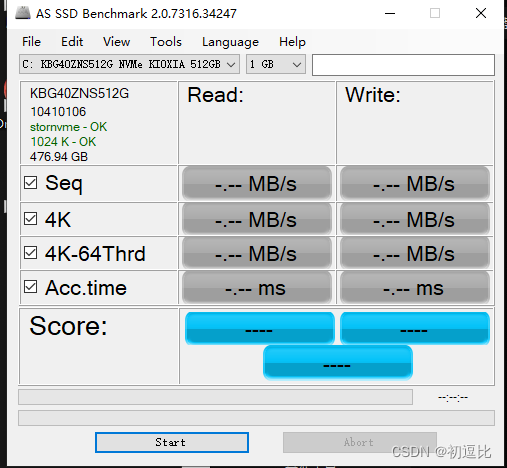Click the Abort button
507x468 pixels.
(360, 442)
